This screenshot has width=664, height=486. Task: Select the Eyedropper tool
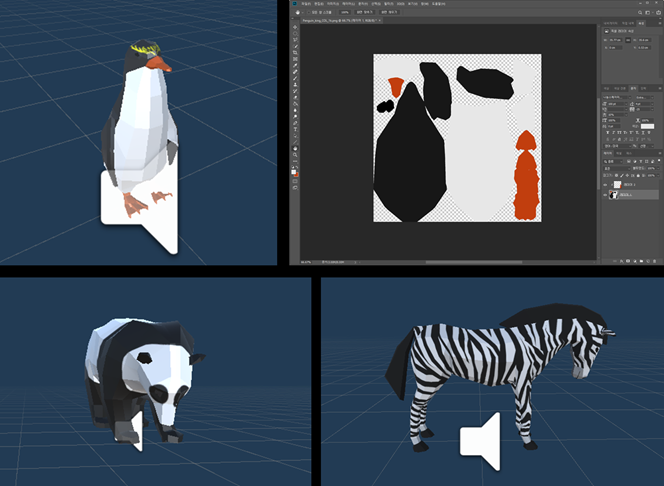point(295,65)
